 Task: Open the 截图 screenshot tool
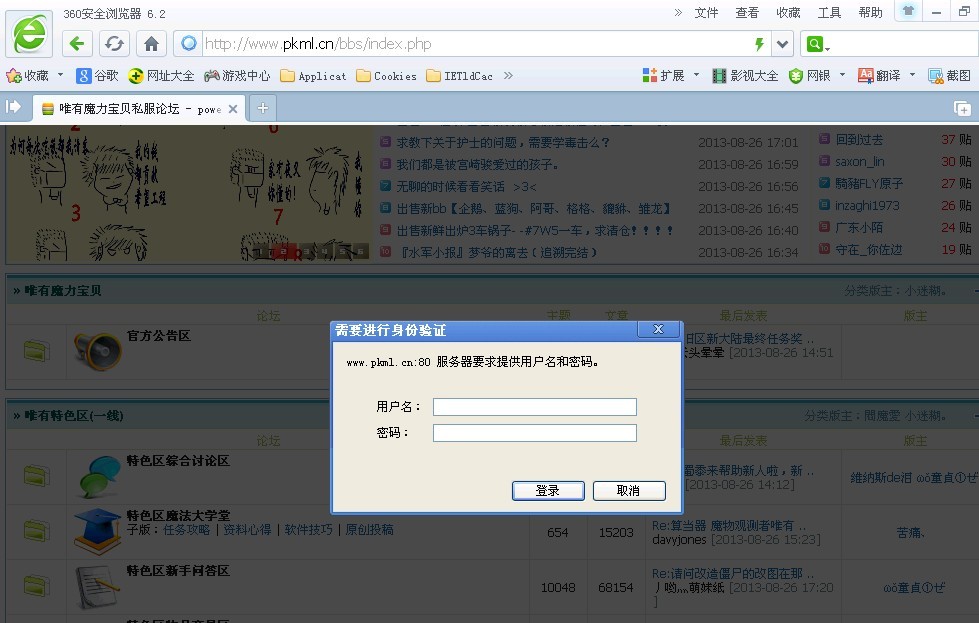click(949, 75)
